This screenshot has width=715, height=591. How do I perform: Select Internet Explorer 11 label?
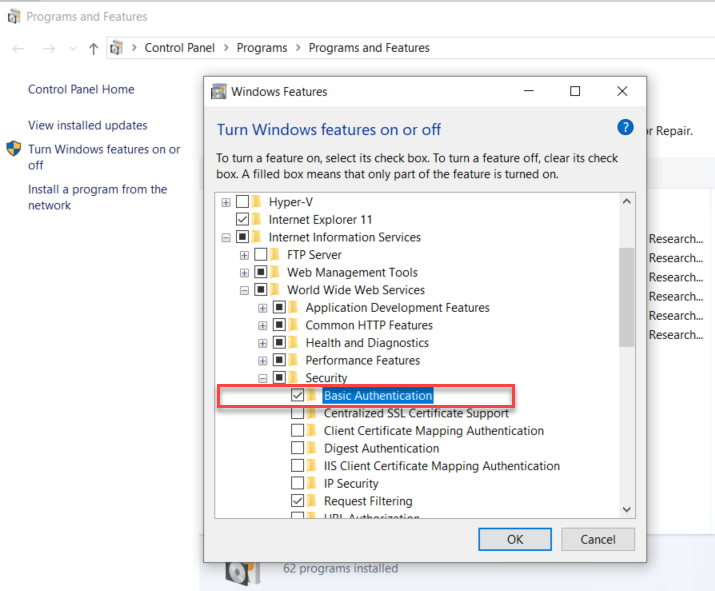(x=320, y=220)
